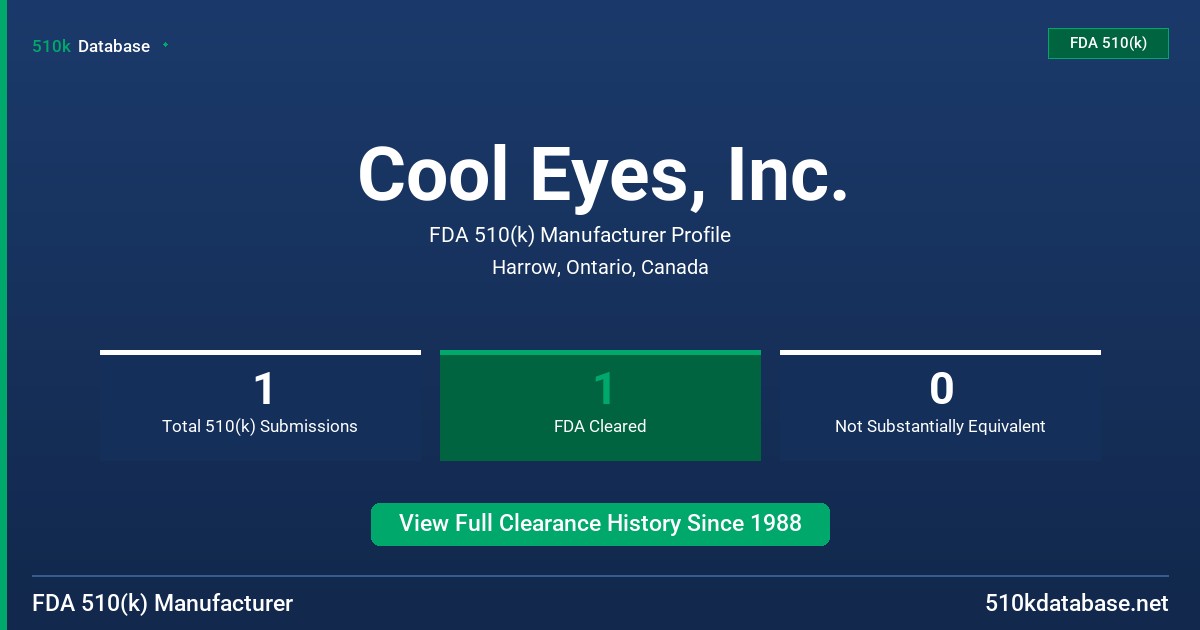1200x630 pixels.
Task: Click View Full Clearance History Since 1988
Action: (600, 524)
